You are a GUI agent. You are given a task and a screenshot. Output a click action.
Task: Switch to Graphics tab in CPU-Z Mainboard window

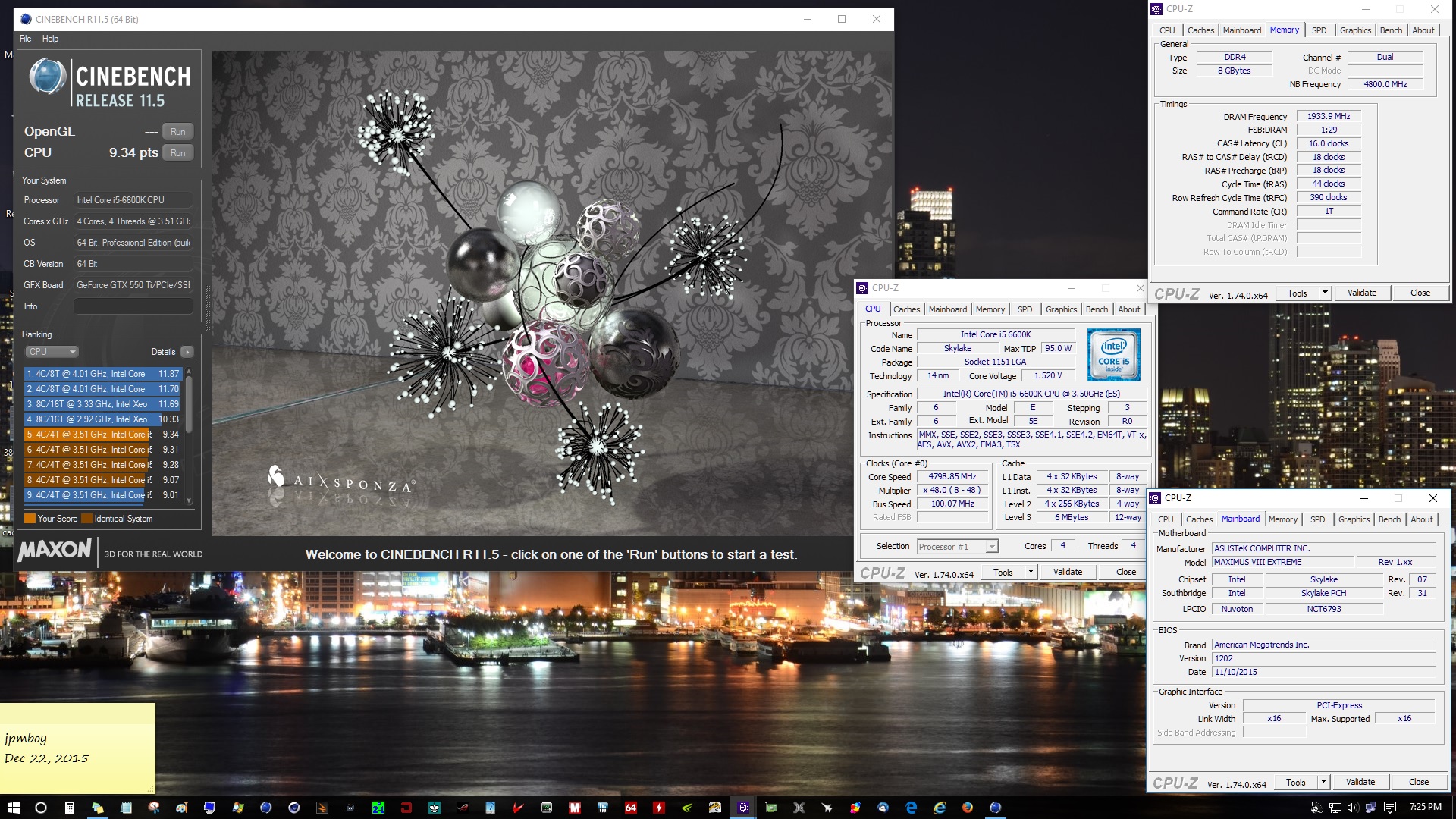tap(1354, 519)
